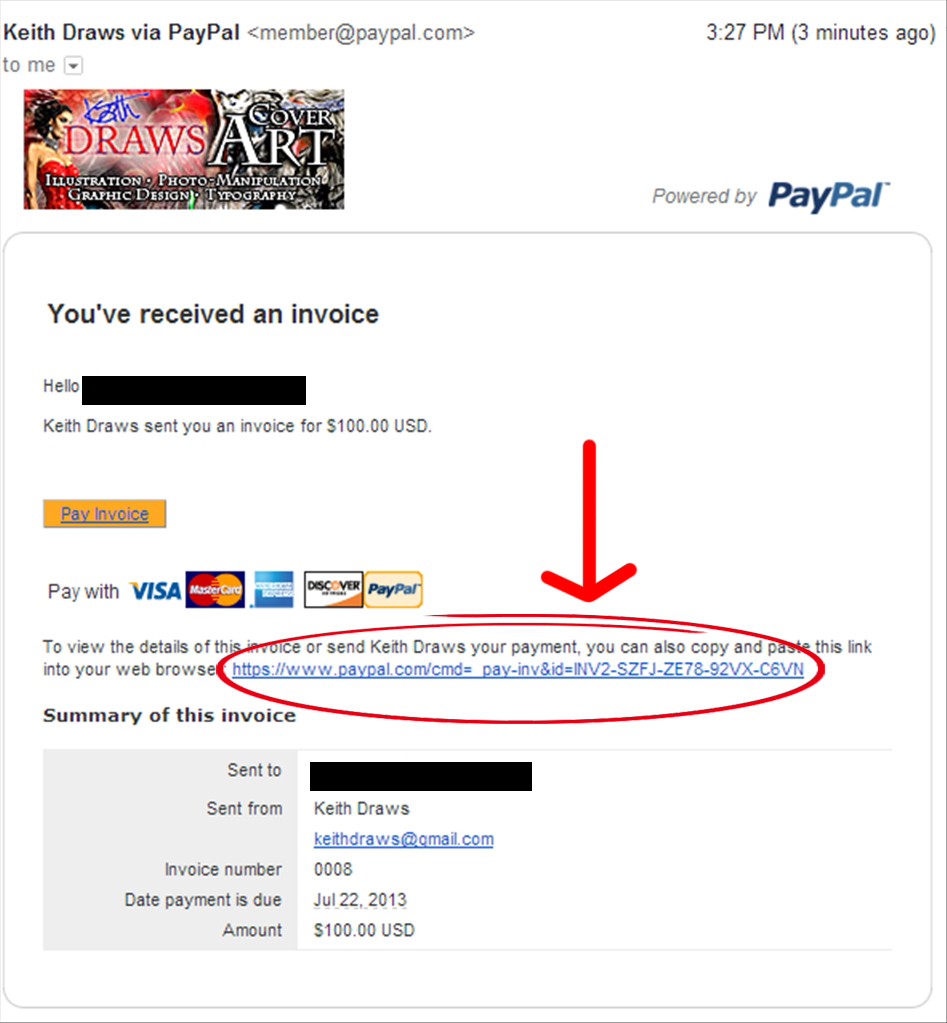Select the invoice number 0008
Screen dimensions: 947x1023
coord(333,870)
